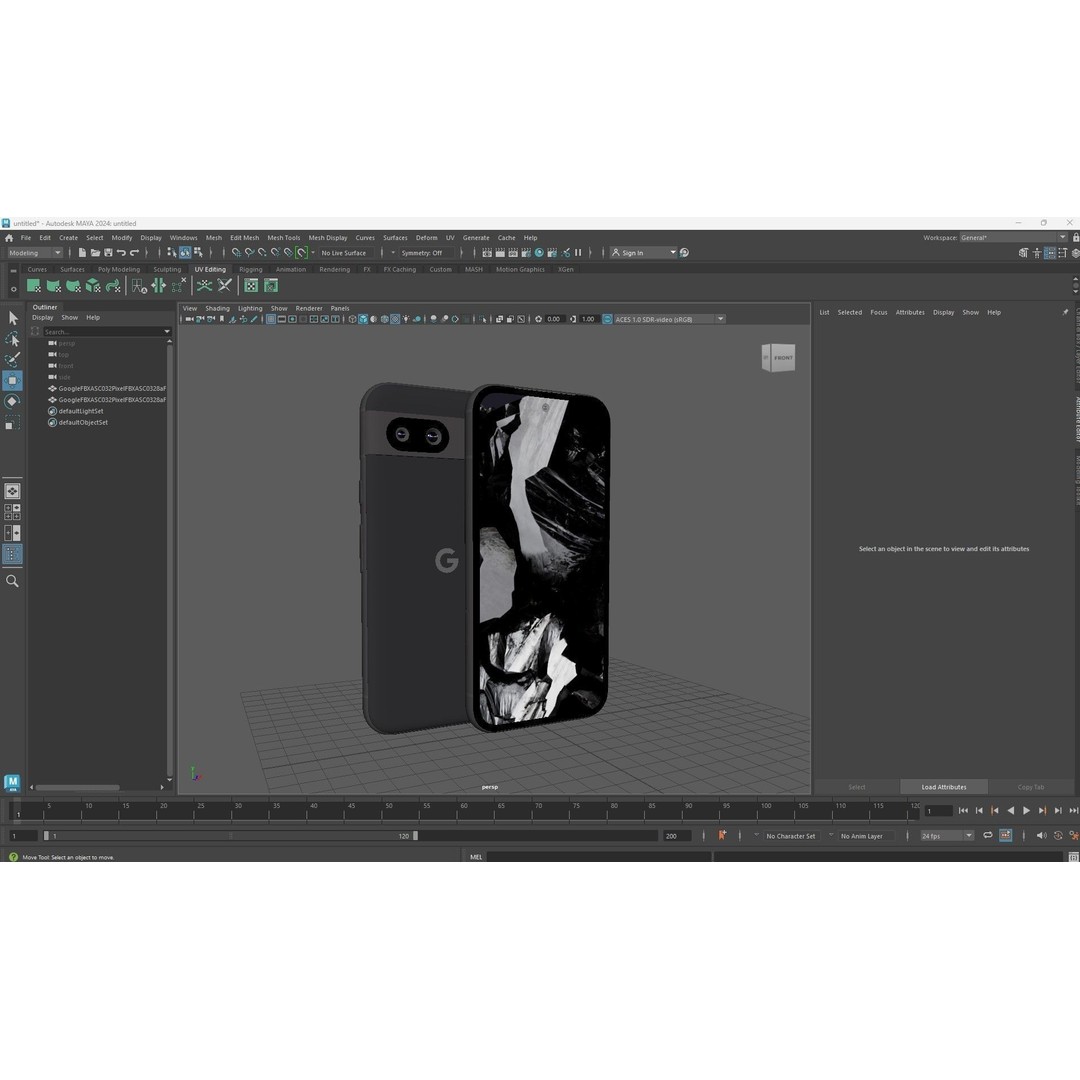
Task: Choose the Paint selection tool
Action: (12, 360)
